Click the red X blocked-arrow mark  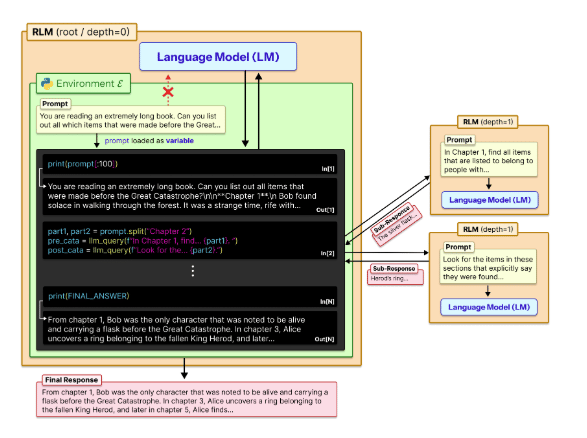(x=168, y=92)
